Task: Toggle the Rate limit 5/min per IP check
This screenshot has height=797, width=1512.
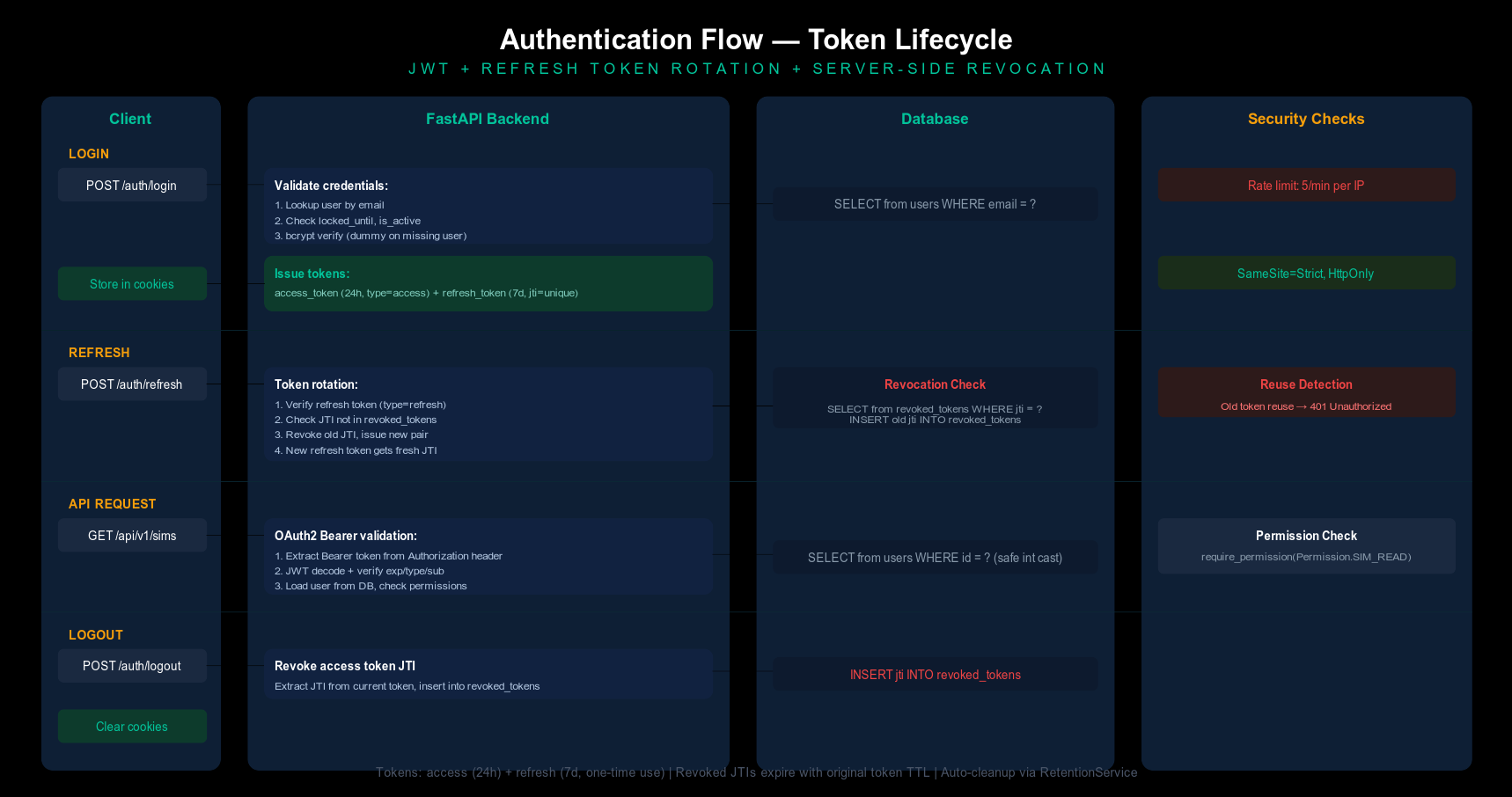Action: 1306,185
